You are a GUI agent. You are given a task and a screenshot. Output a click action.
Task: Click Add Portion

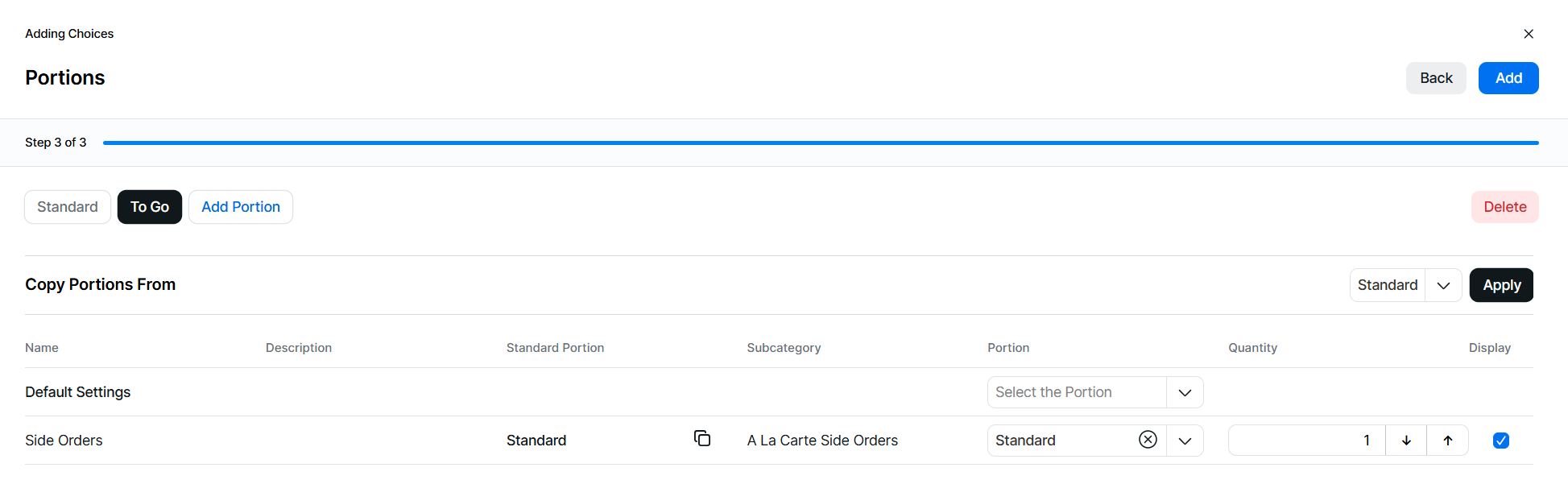(241, 207)
